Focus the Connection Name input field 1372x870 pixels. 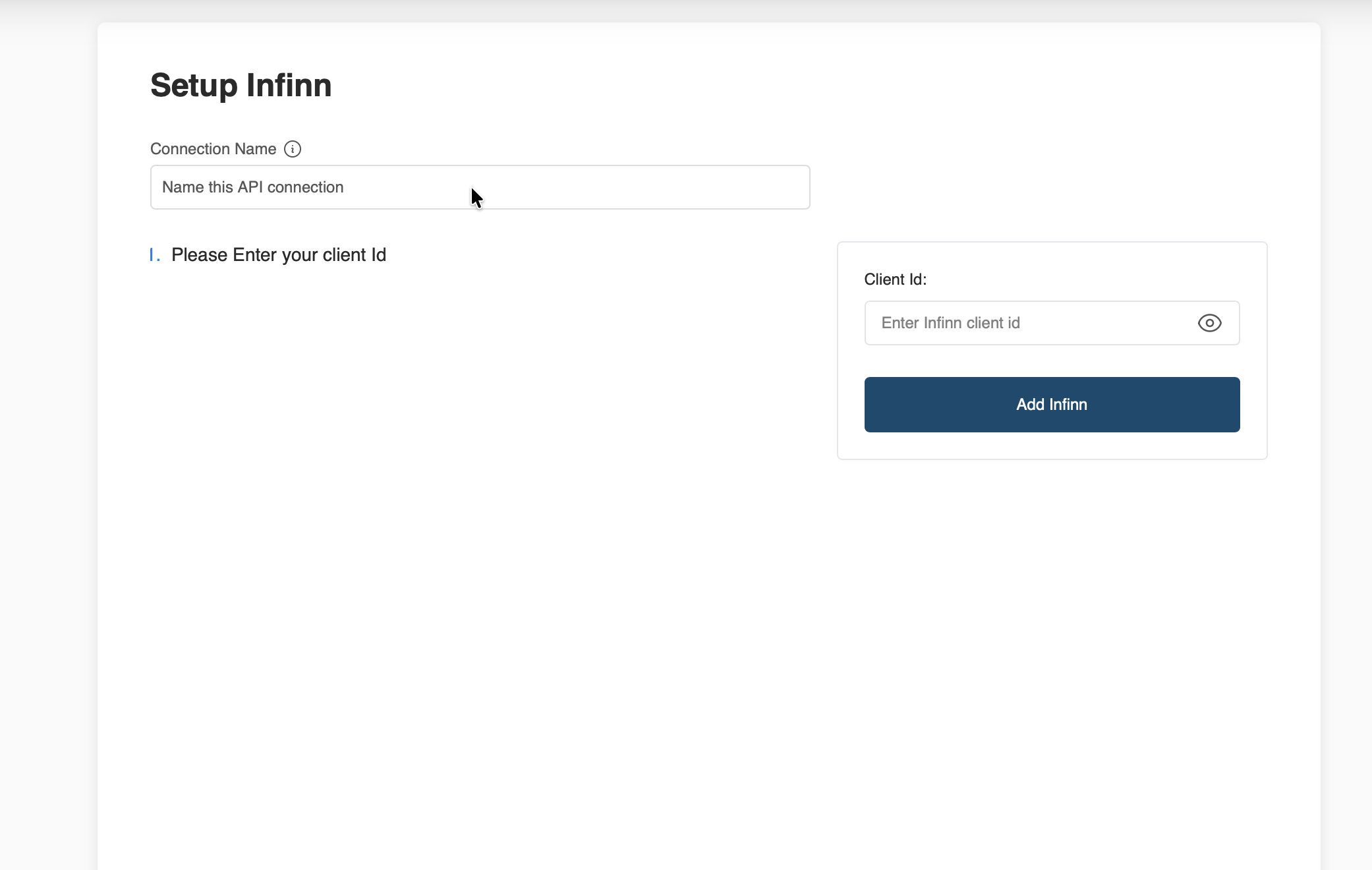click(480, 187)
